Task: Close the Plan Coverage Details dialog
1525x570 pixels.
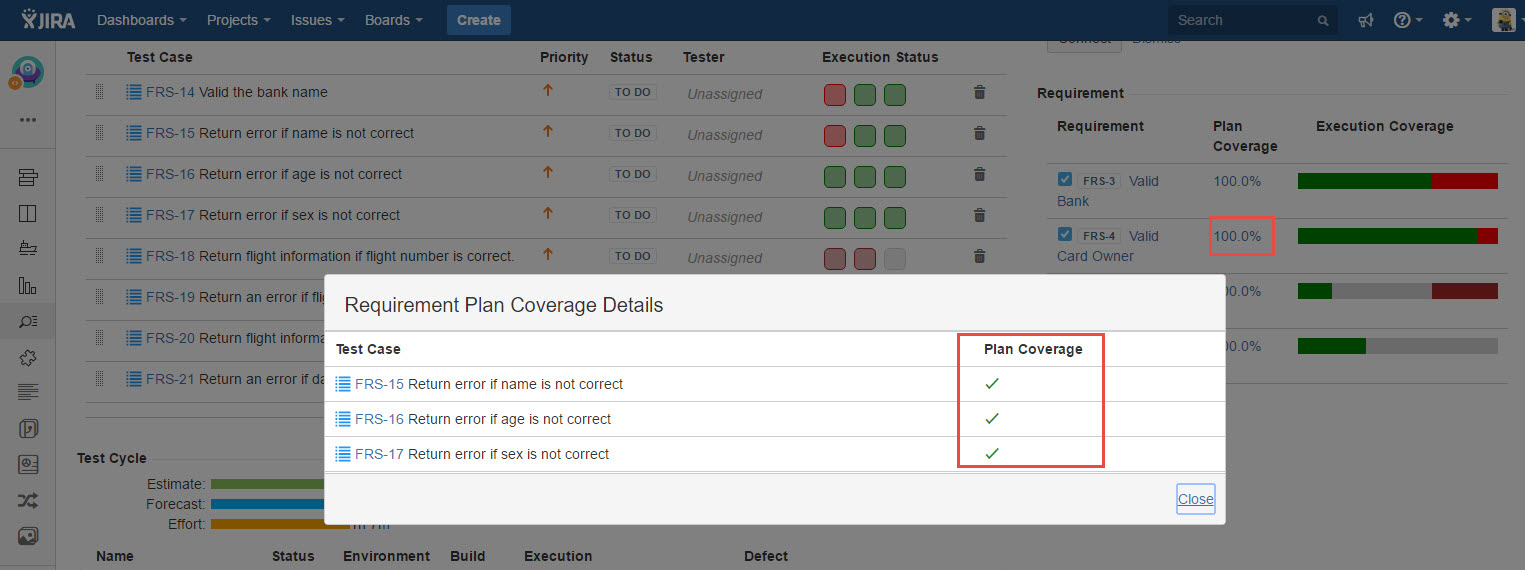Action: point(1195,499)
